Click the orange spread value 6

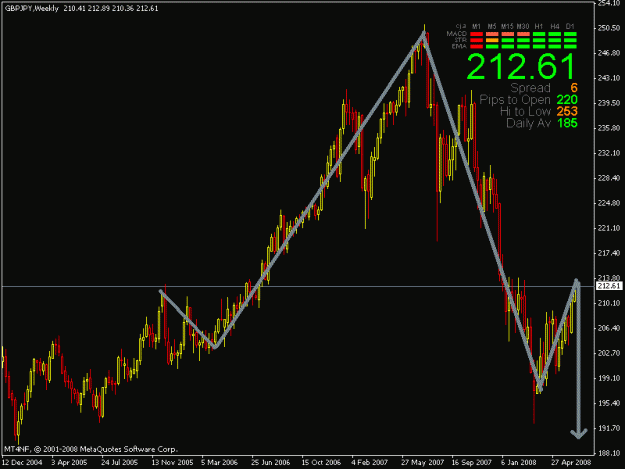[574, 88]
